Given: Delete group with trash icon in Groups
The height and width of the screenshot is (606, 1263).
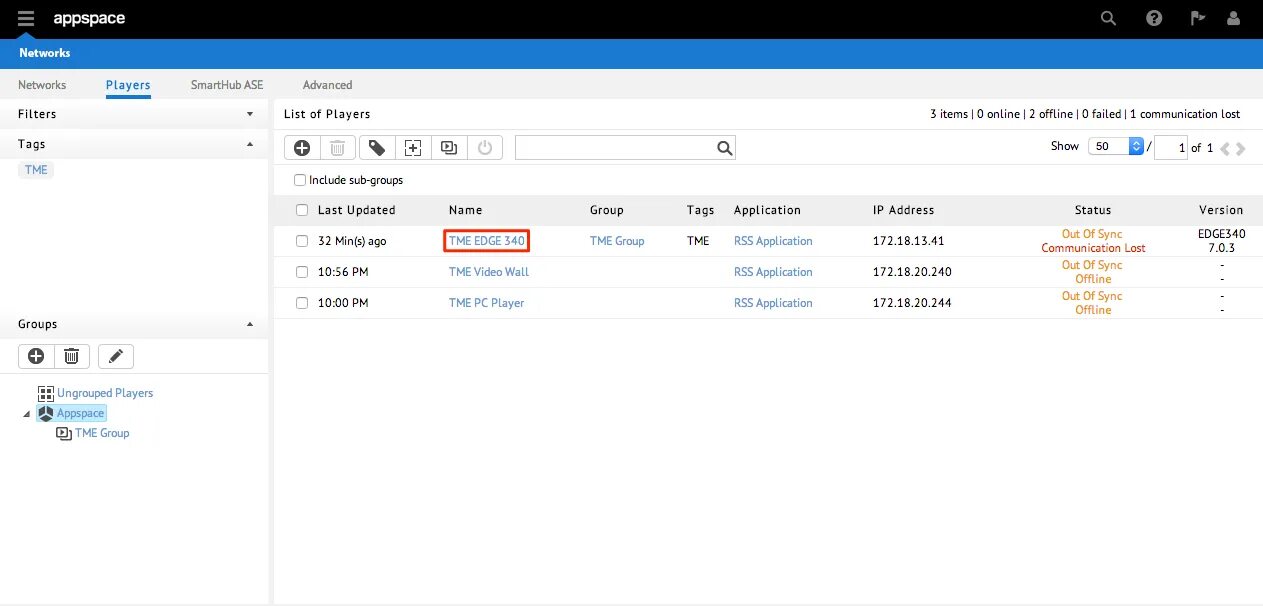Looking at the screenshot, I should coord(72,356).
